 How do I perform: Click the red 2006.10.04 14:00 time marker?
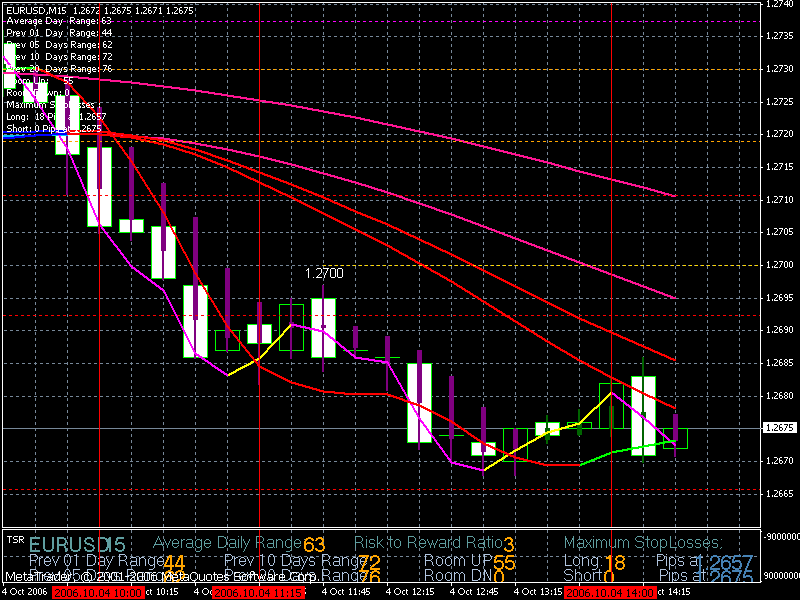point(604,592)
